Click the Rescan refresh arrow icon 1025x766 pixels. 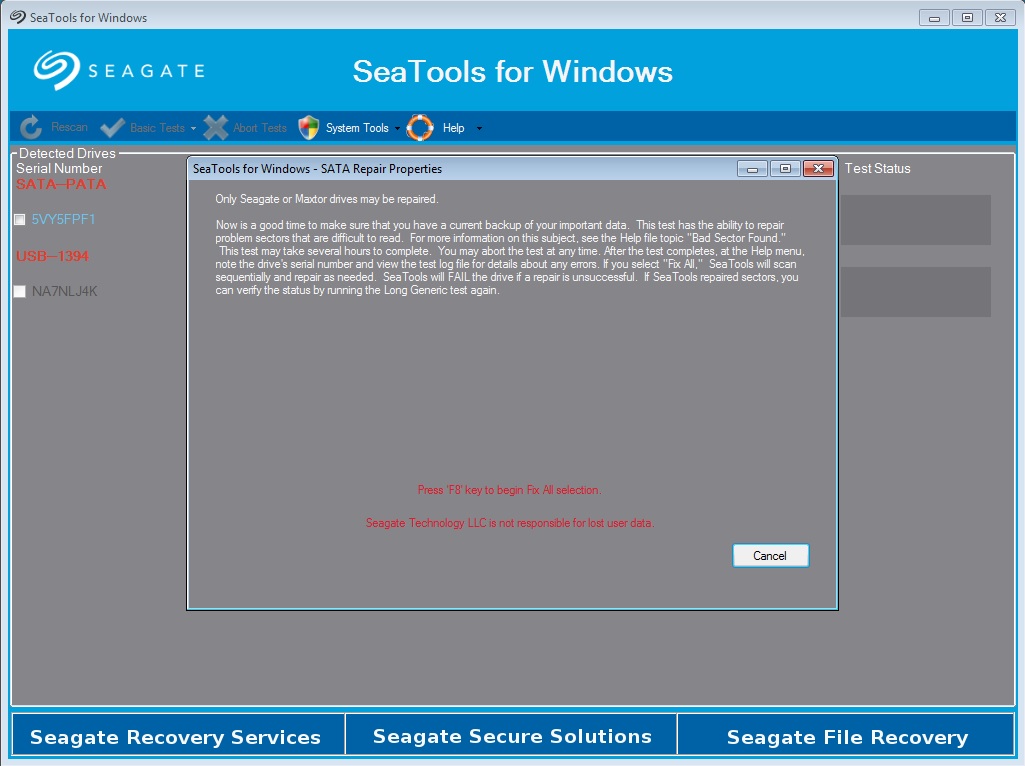pyautogui.click(x=31, y=127)
